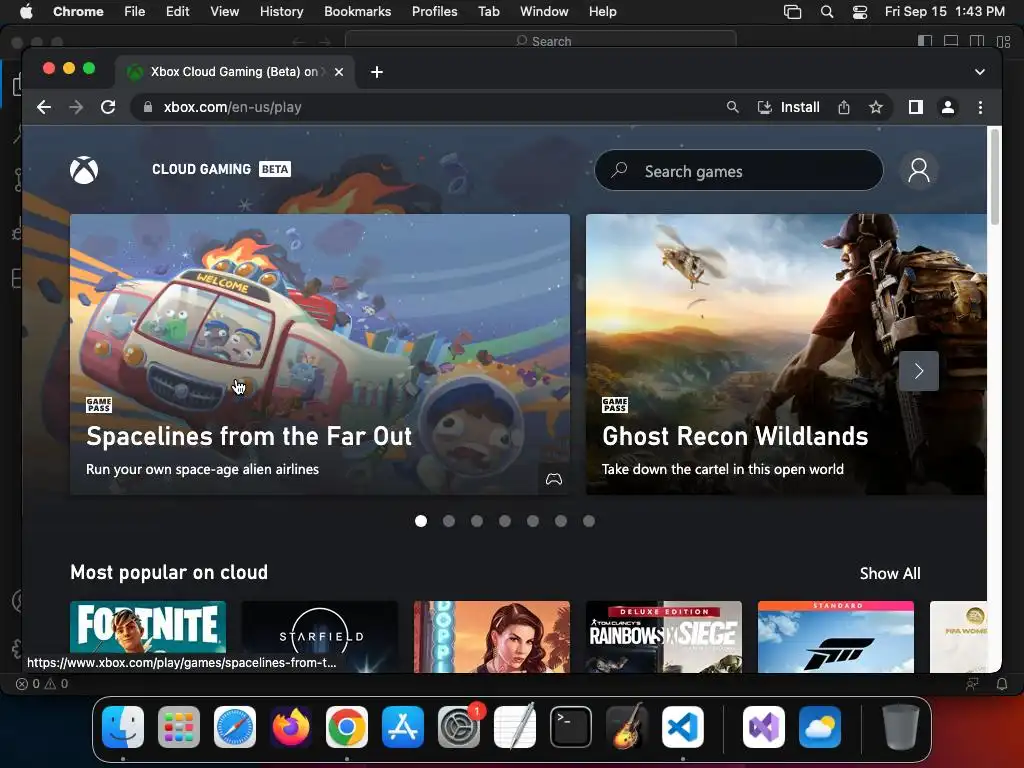
Task: Select the sixth carousel dot
Action: pyautogui.click(x=561, y=521)
